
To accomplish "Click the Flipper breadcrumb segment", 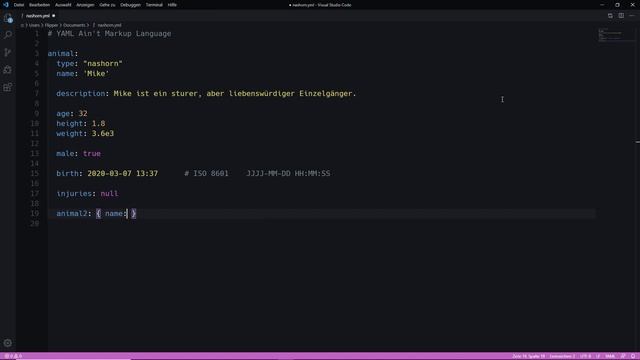I will 51,25.
